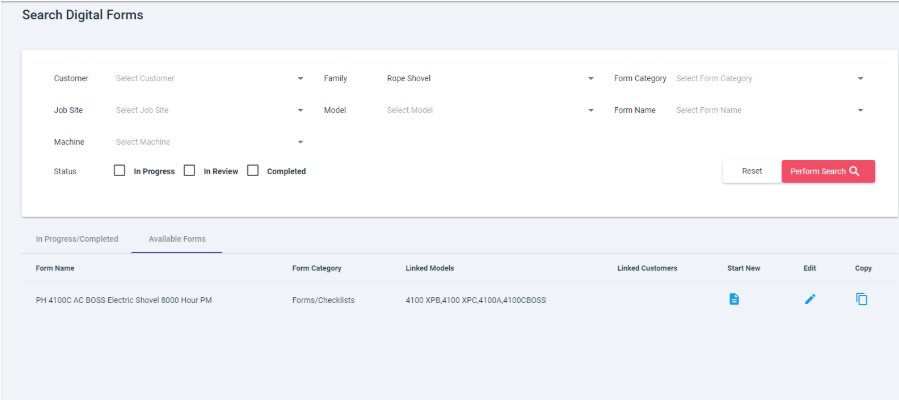This screenshot has height=400, width=899.
Task: Expand the Job Site dropdown
Action: click(210, 110)
